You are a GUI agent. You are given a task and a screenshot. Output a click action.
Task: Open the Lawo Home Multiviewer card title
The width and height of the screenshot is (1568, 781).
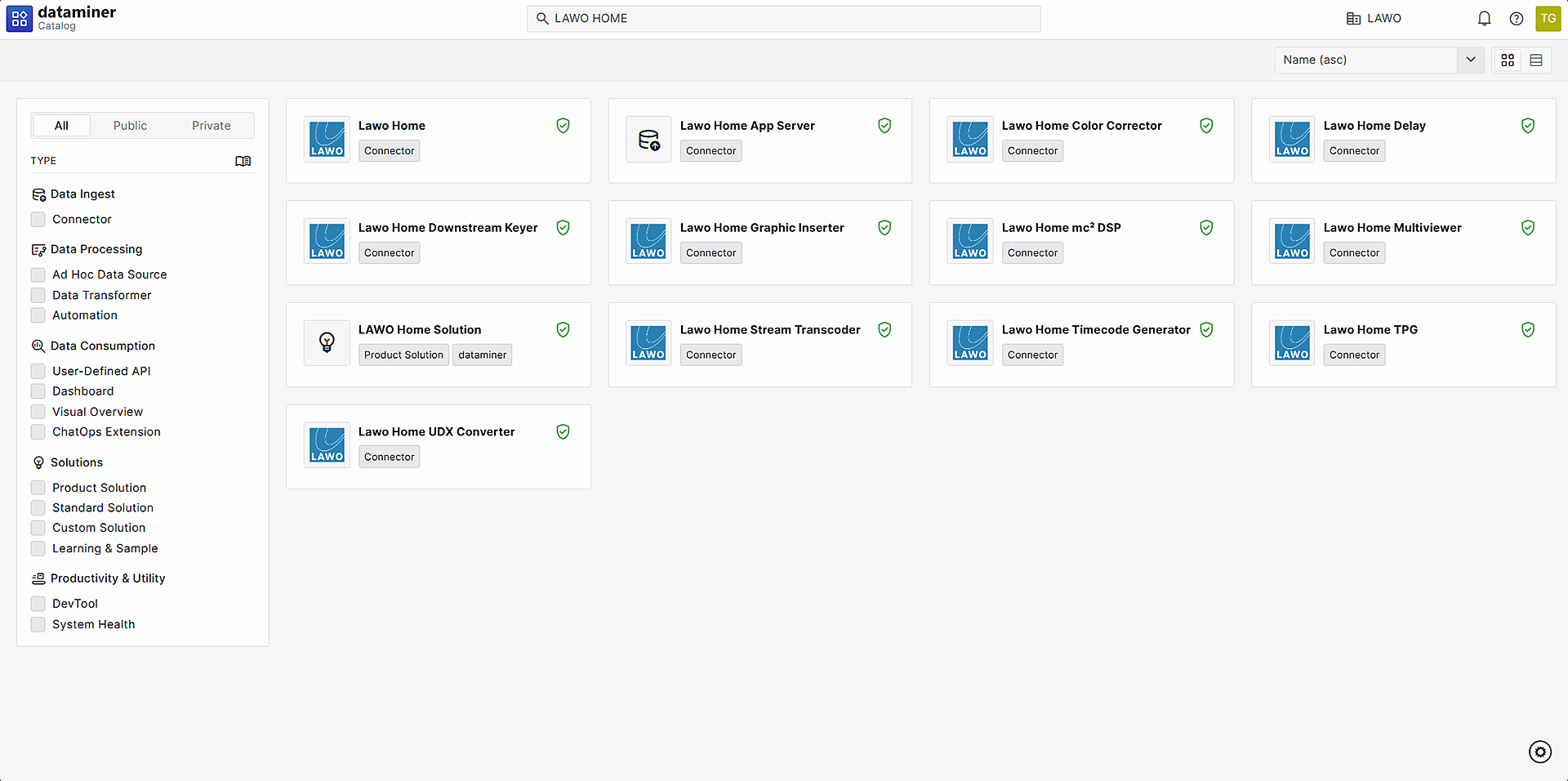point(1392,228)
